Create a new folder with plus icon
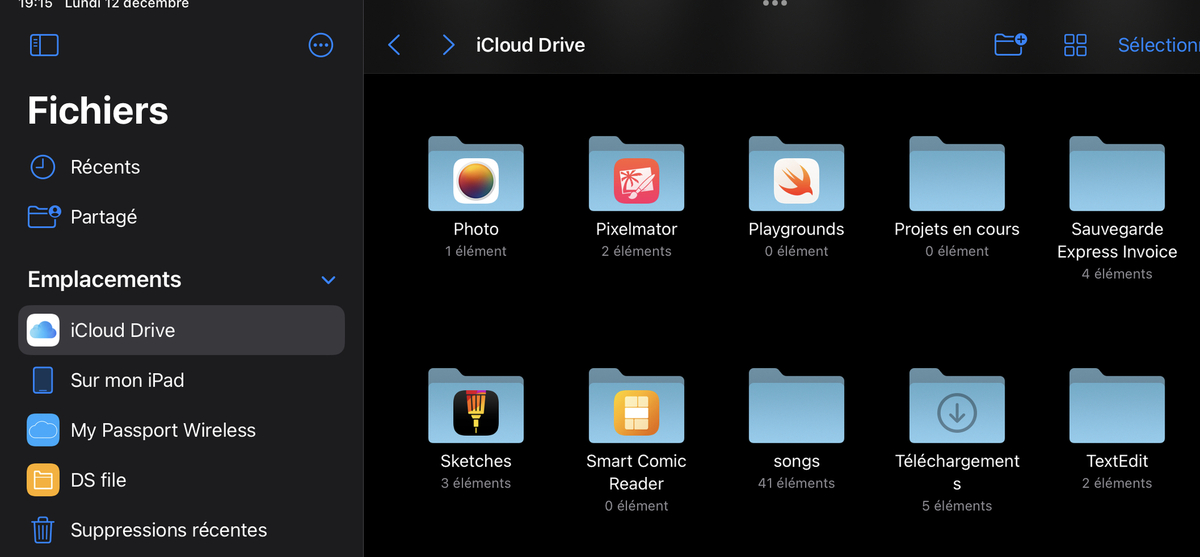The width and height of the screenshot is (1200, 557). click(1011, 44)
